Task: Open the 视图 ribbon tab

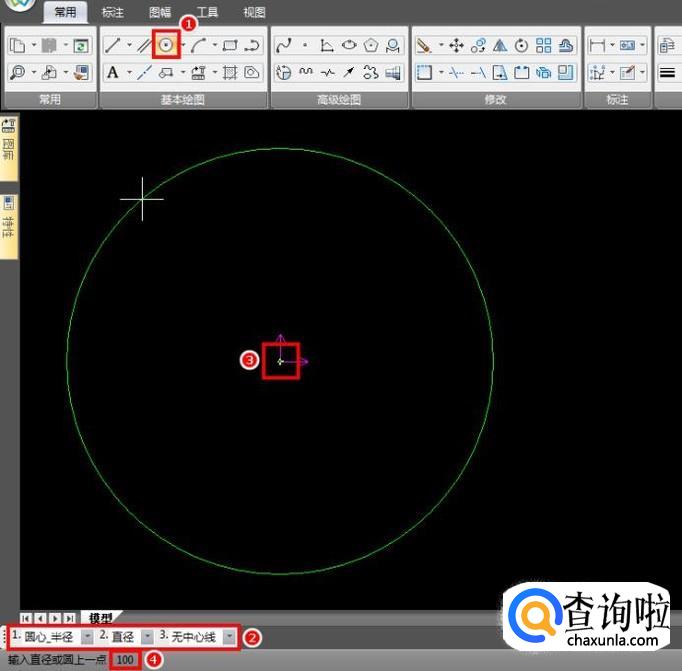Action: click(254, 13)
